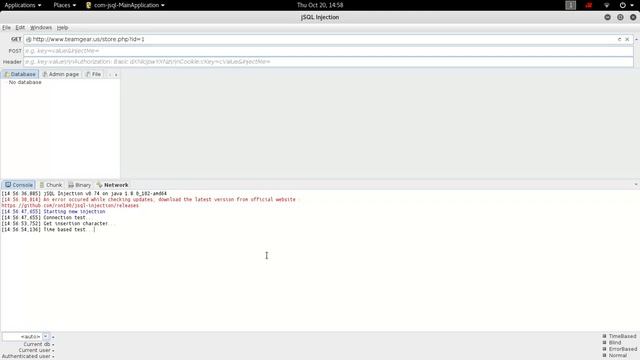The image size is (640, 360).
Task: Open the com-jsql-MainApplication app menu
Action: (x=125, y=5)
